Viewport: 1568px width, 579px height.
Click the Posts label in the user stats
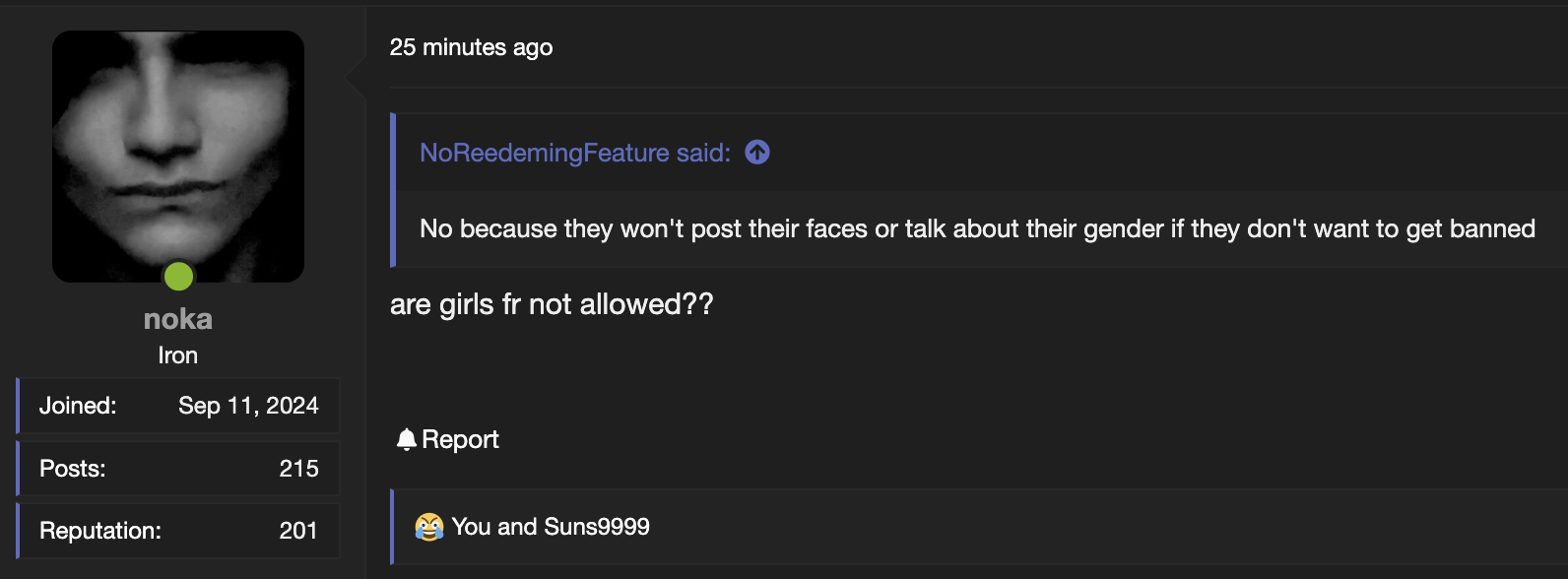pyautogui.click(x=73, y=469)
